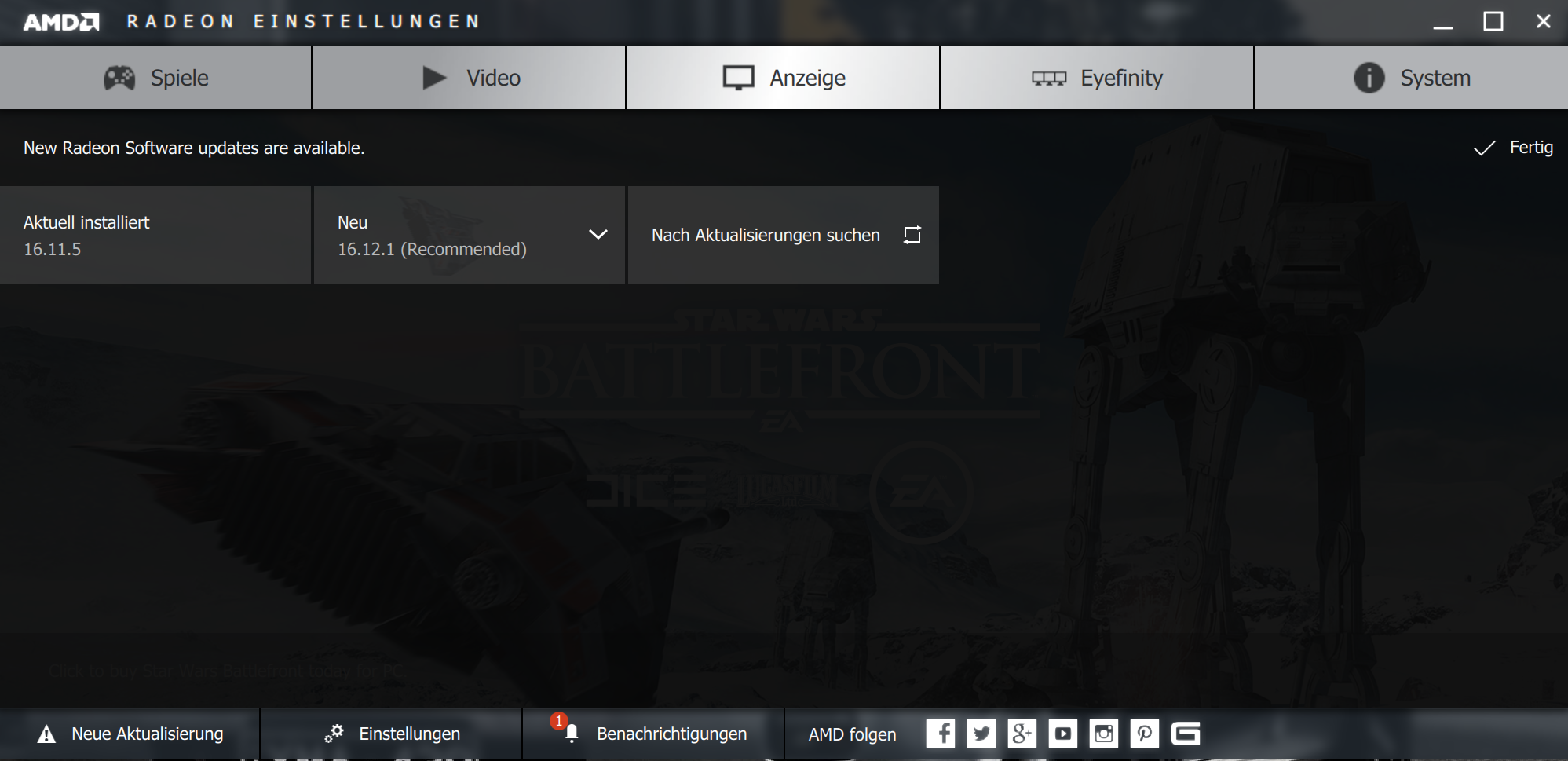Screen dimensions: 1568x761
Task: Click the info icon on System
Action: coord(1369,78)
